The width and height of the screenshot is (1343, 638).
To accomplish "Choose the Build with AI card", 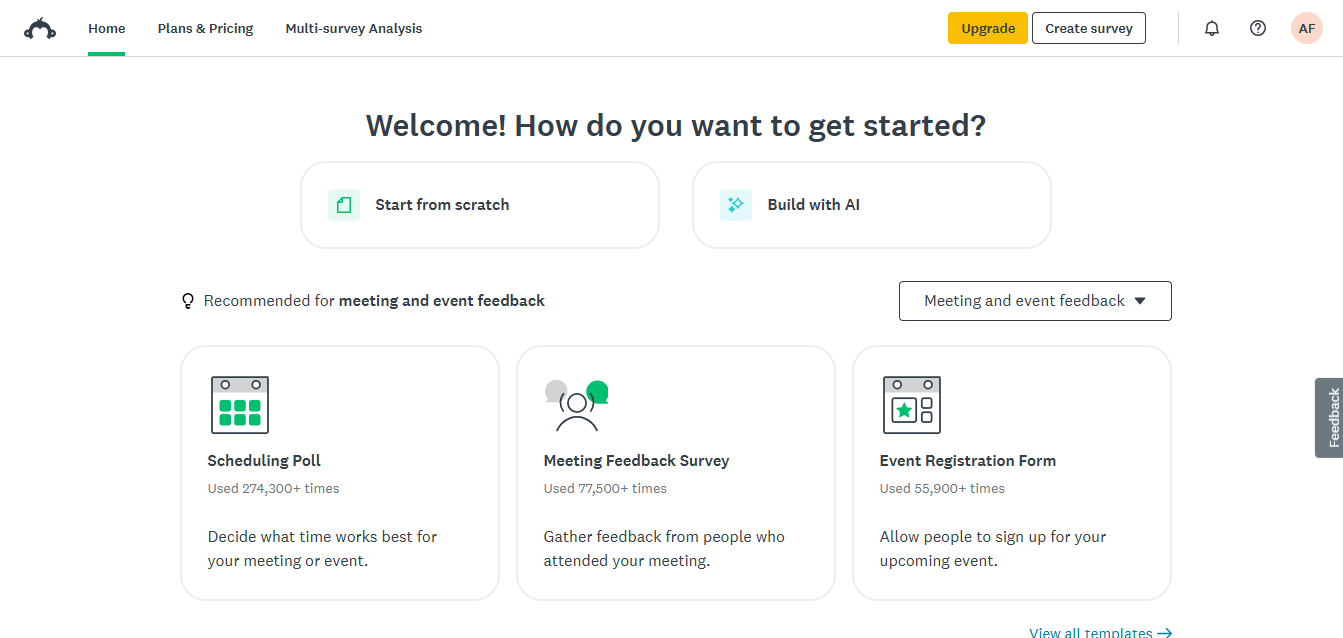I will [x=872, y=205].
